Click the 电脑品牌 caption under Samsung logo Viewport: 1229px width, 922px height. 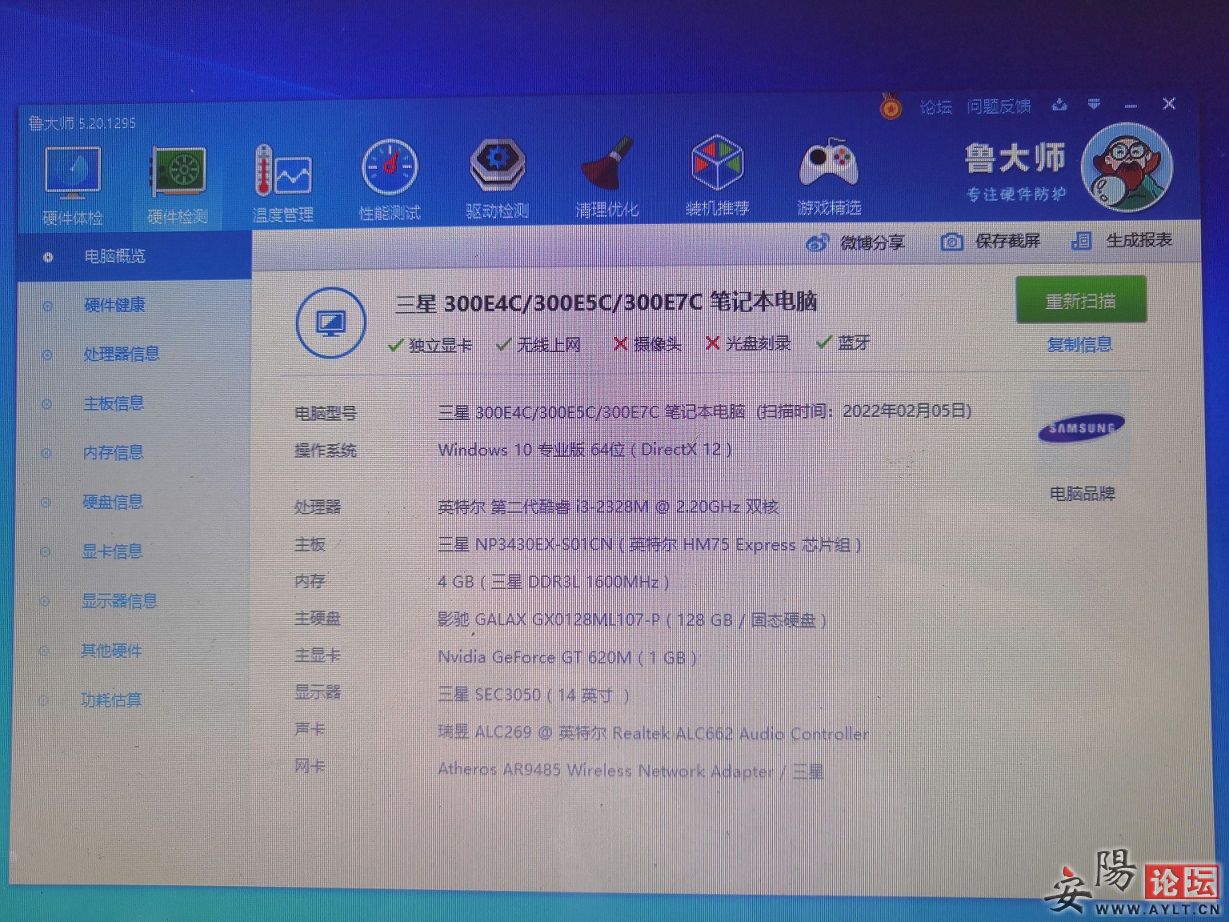tap(1082, 493)
